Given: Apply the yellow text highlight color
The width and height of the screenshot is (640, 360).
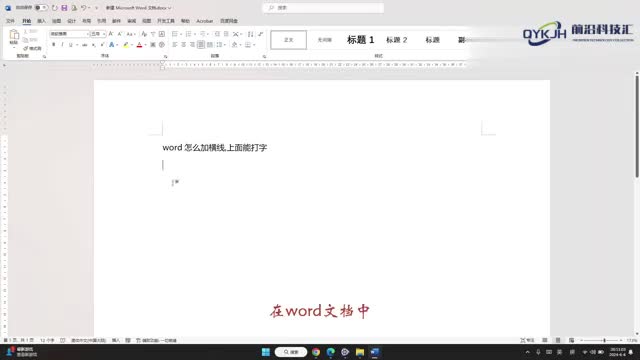Looking at the screenshot, I should (126, 44).
